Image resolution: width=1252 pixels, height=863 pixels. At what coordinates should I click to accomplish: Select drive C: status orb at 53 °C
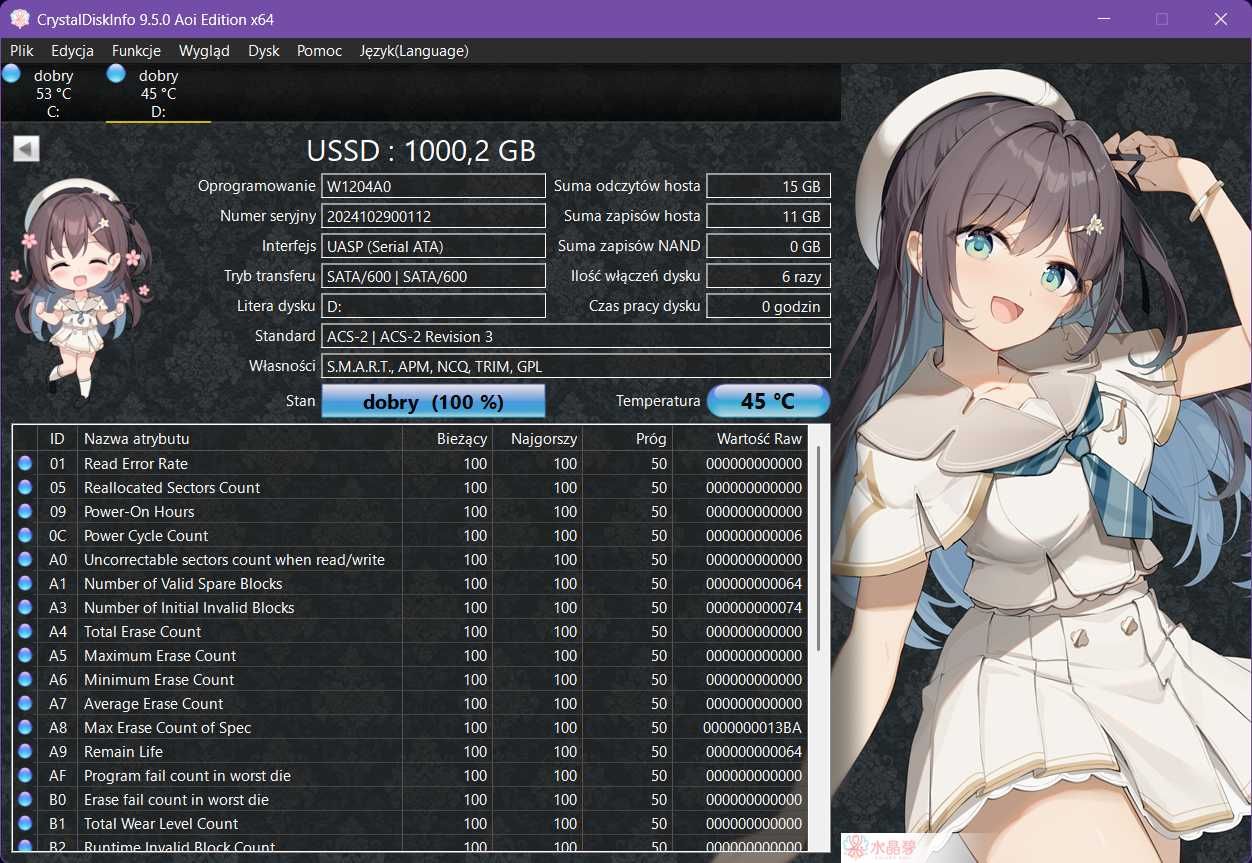tap(11, 73)
